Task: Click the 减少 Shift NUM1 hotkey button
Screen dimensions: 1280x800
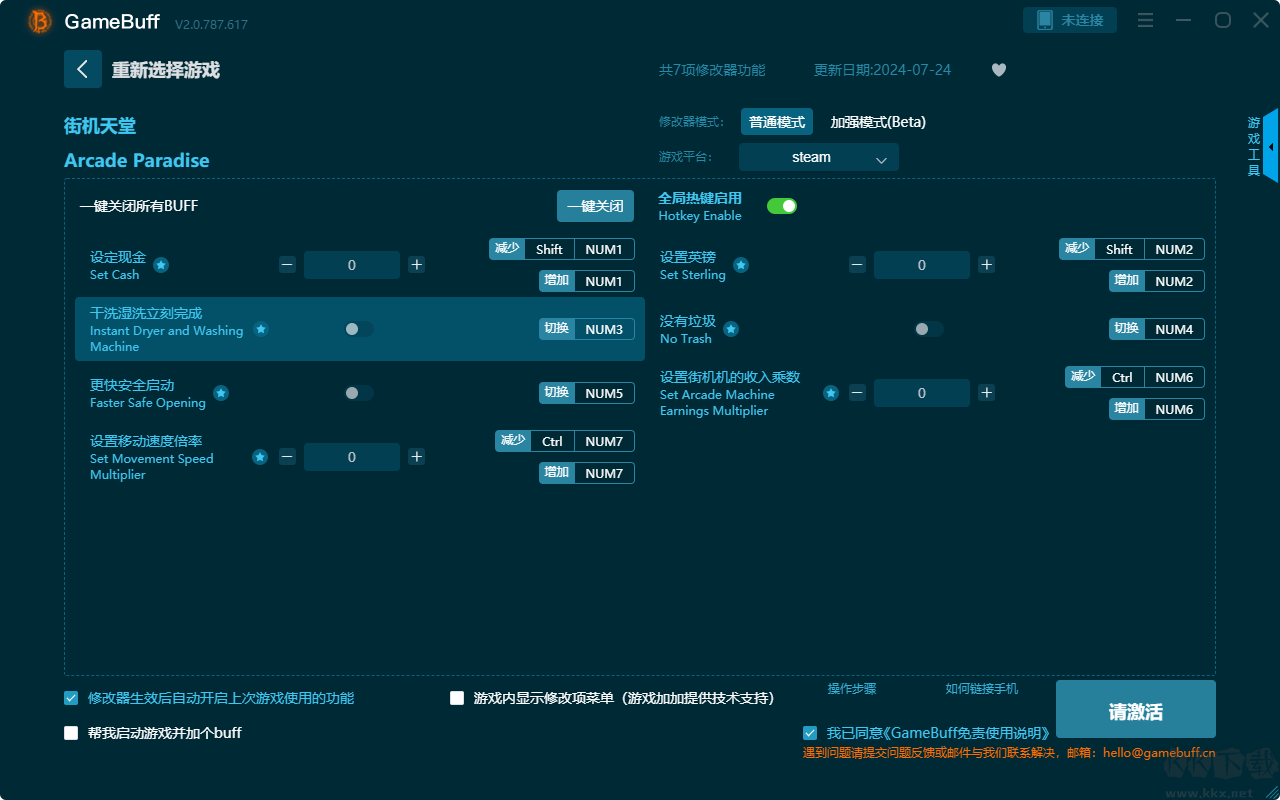Action: pyautogui.click(x=562, y=249)
